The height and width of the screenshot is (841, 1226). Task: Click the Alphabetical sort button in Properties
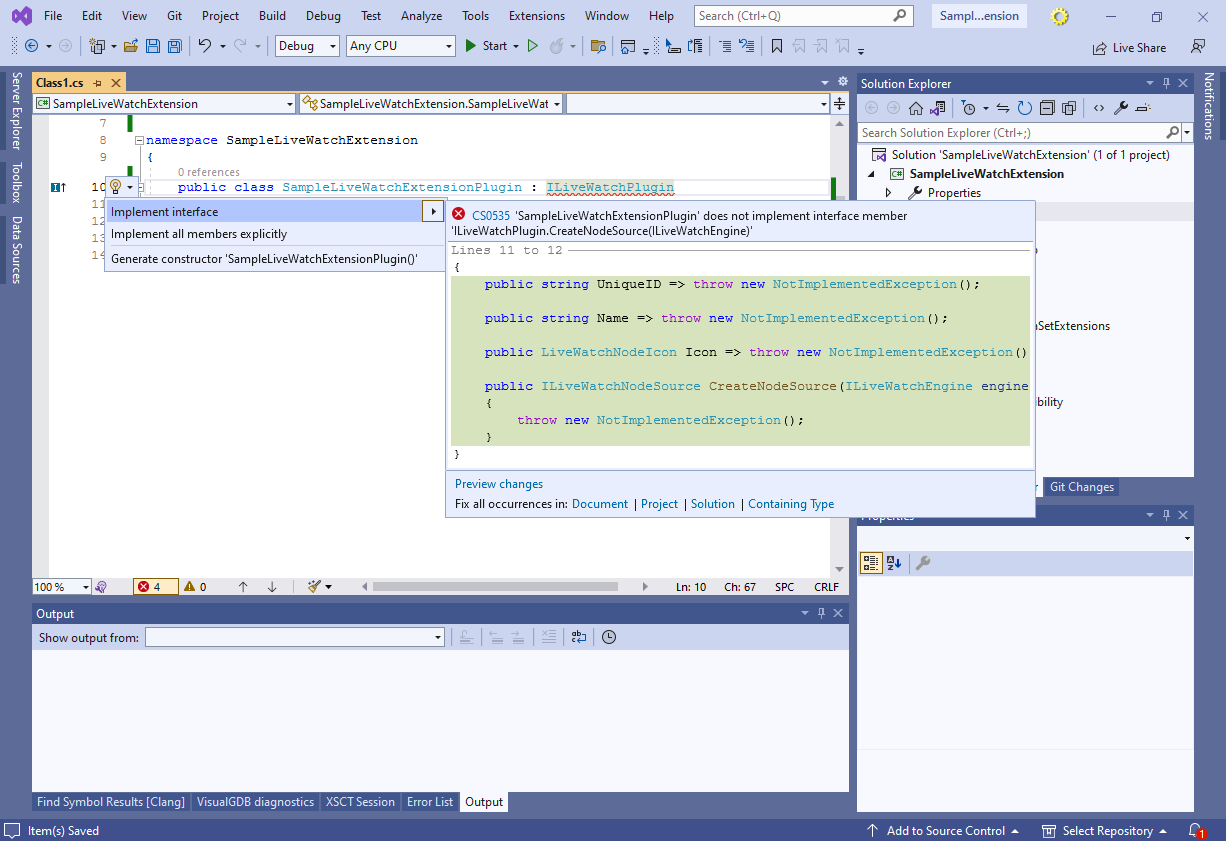[x=894, y=563]
